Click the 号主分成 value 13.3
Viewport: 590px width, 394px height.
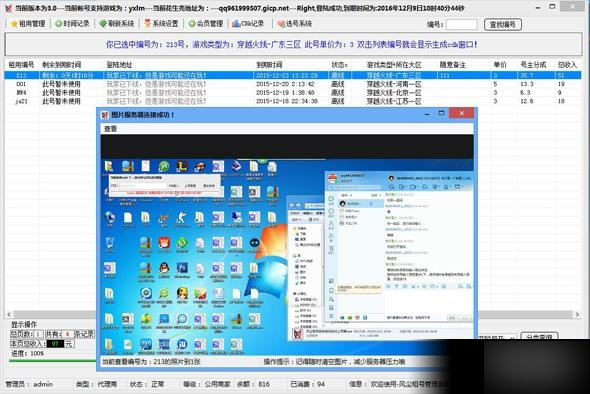[x=526, y=84]
